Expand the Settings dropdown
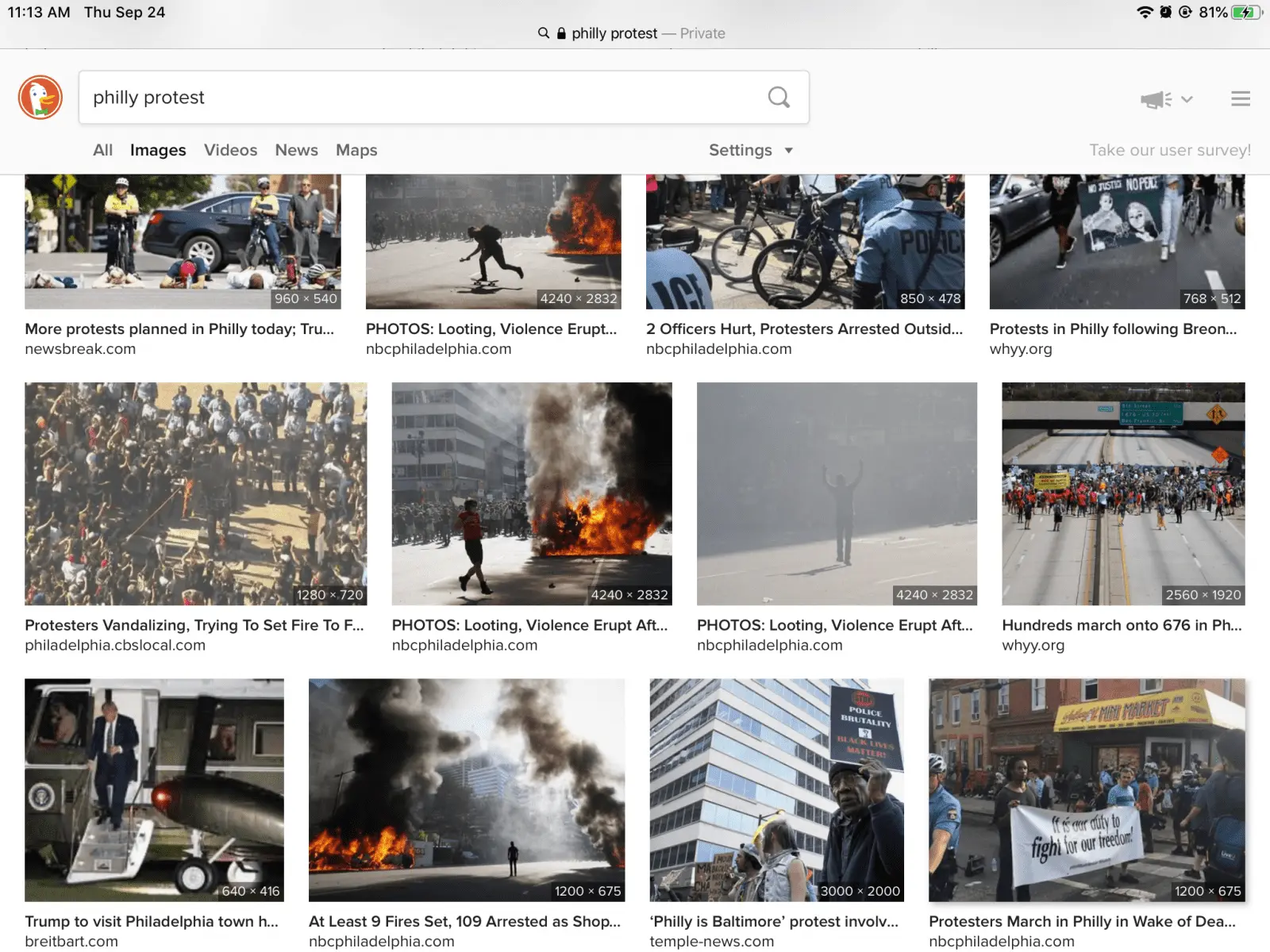 (750, 150)
